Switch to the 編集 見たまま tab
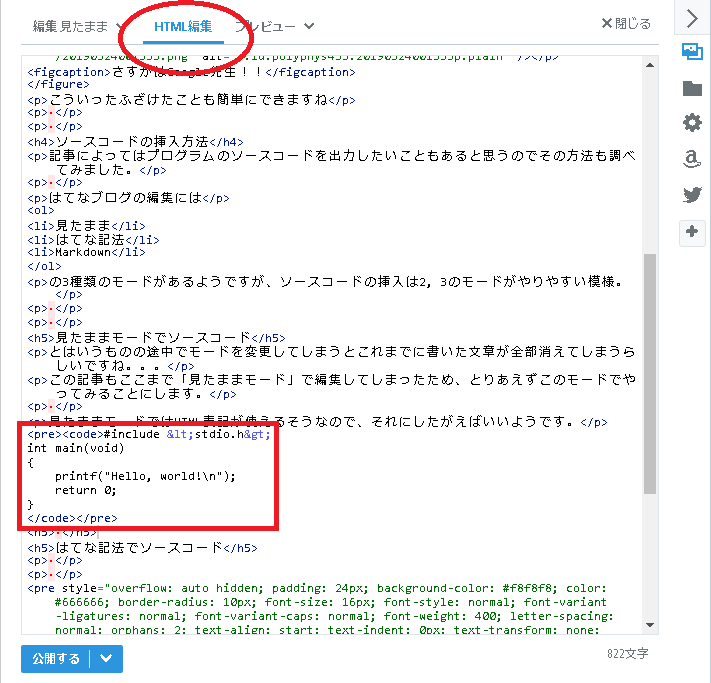Image resolution: width=711 pixels, height=683 pixels. pos(70,26)
